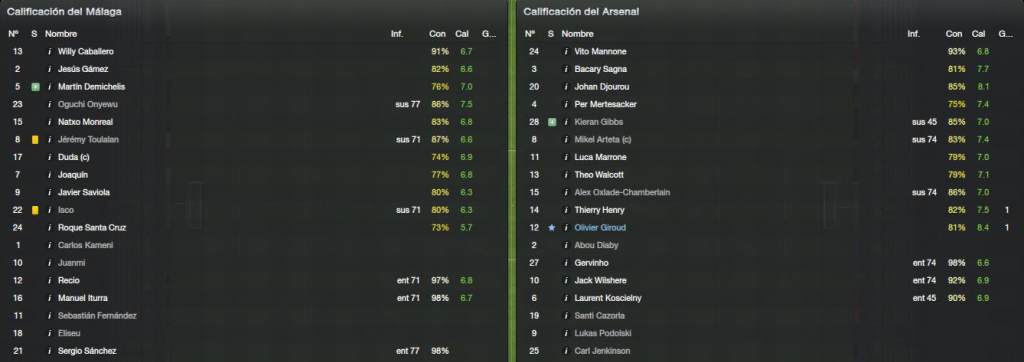The image size is (1024, 362).
Task: Open Javier Saviola player profile
Action: [84, 193]
